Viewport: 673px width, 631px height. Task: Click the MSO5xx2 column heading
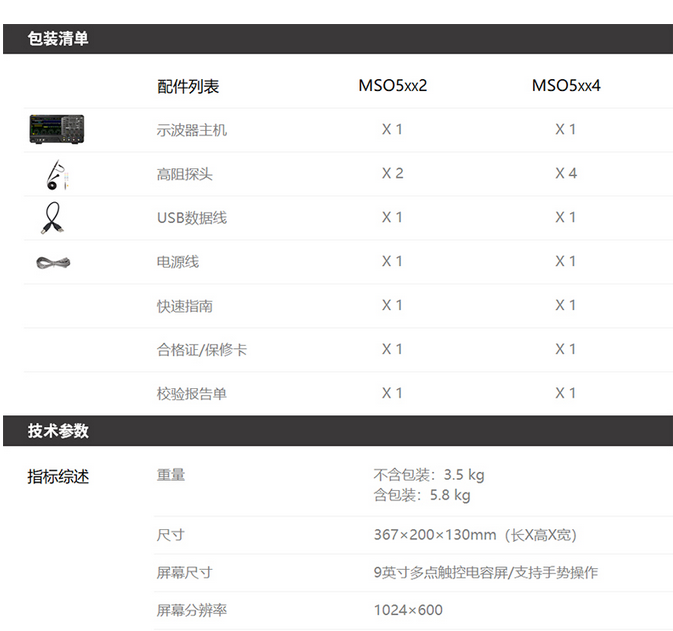[x=392, y=86]
